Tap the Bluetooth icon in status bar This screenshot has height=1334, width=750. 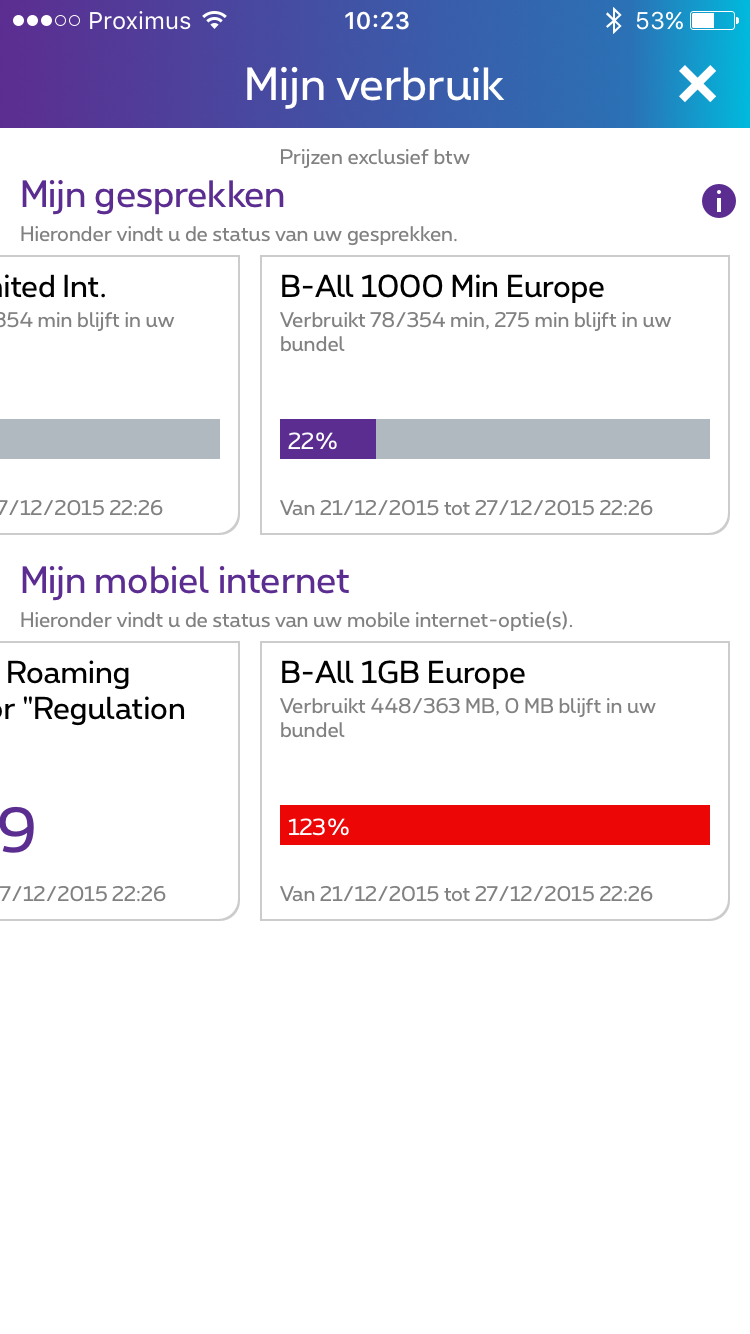[x=614, y=21]
